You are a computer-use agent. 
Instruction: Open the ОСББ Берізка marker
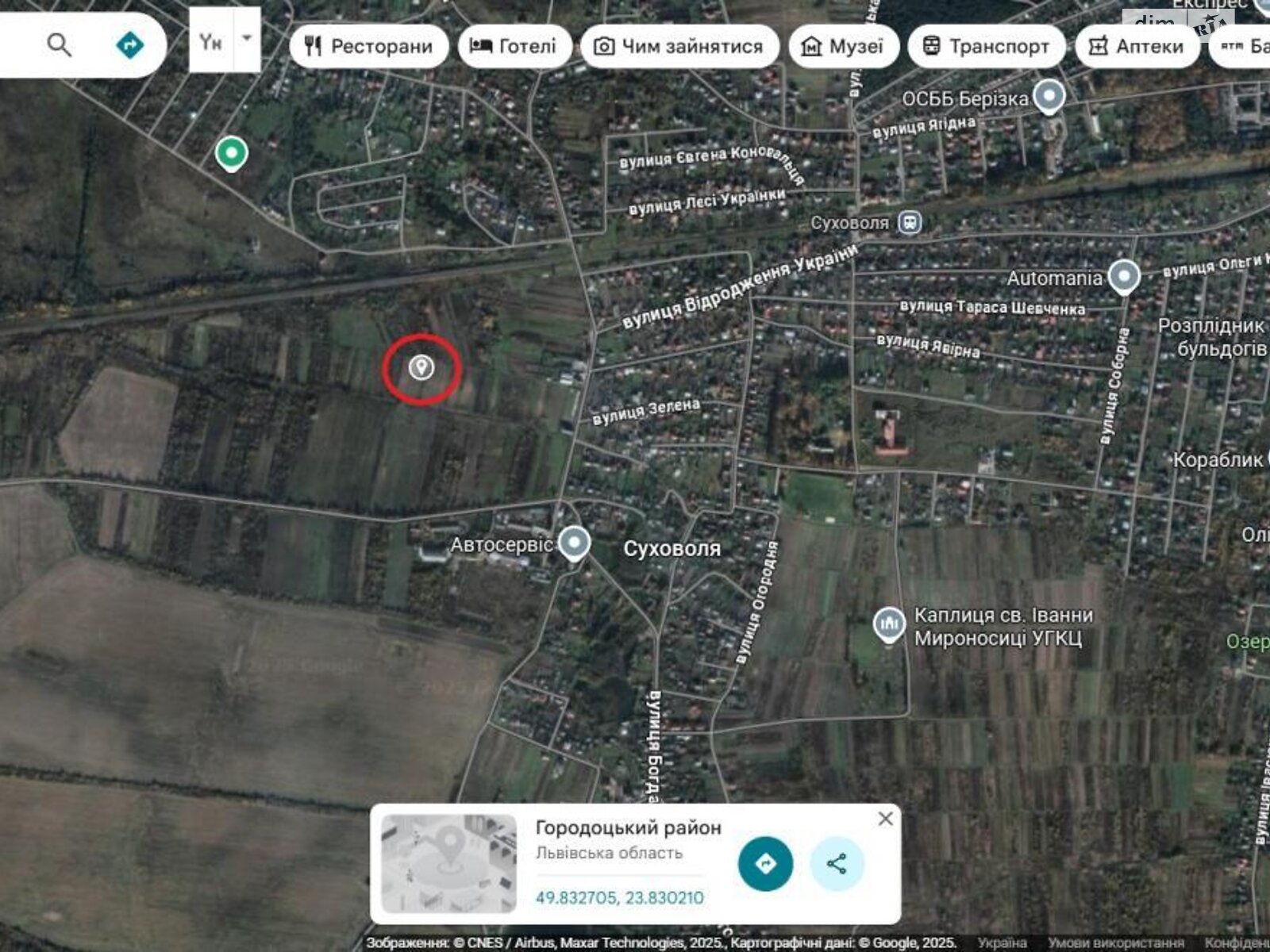click(x=1049, y=97)
